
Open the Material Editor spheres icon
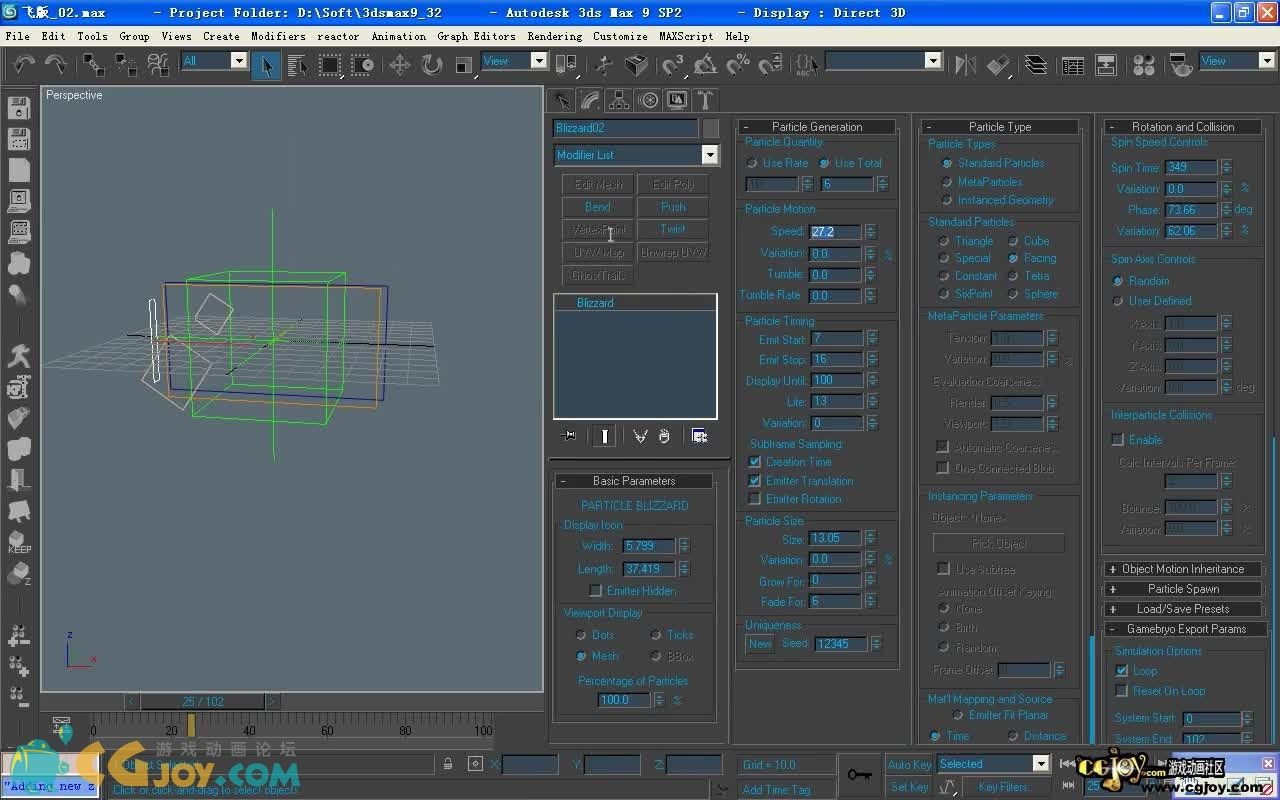click(1145, 65)
